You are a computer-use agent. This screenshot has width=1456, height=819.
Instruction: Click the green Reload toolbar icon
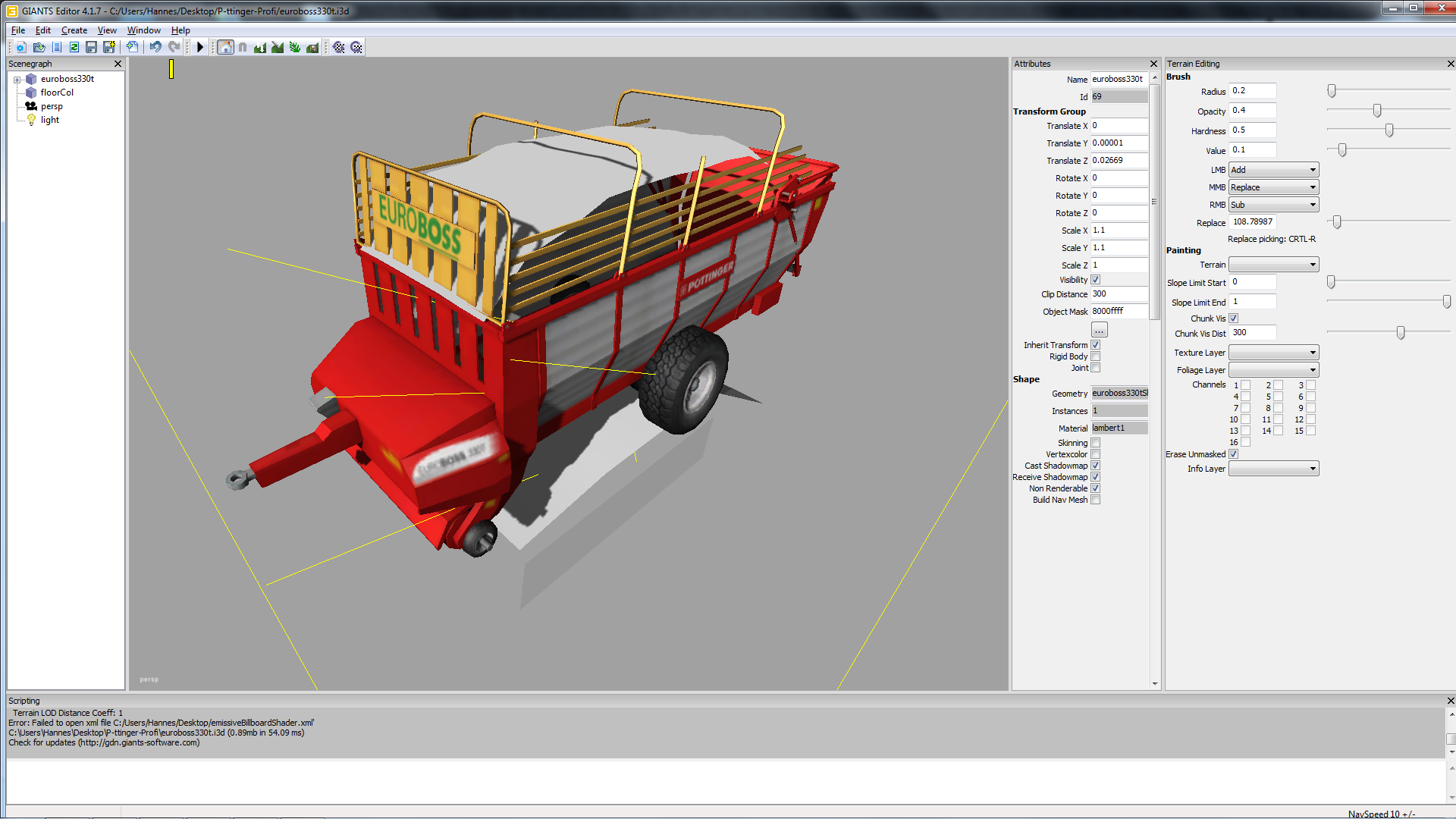pyautogui.click(x=74, y=47)
